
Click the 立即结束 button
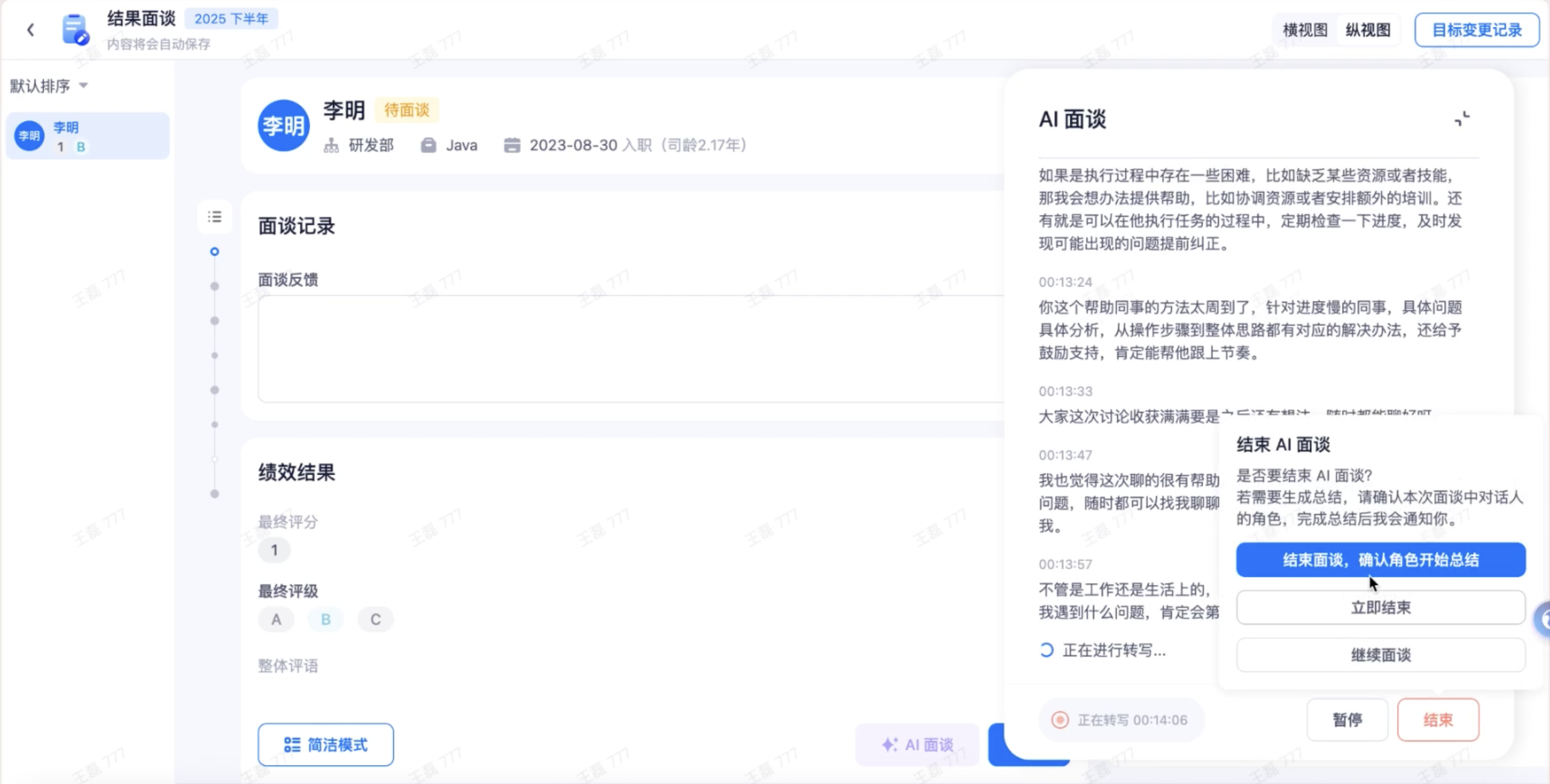pyautogui.click(x=1381, y=607)
